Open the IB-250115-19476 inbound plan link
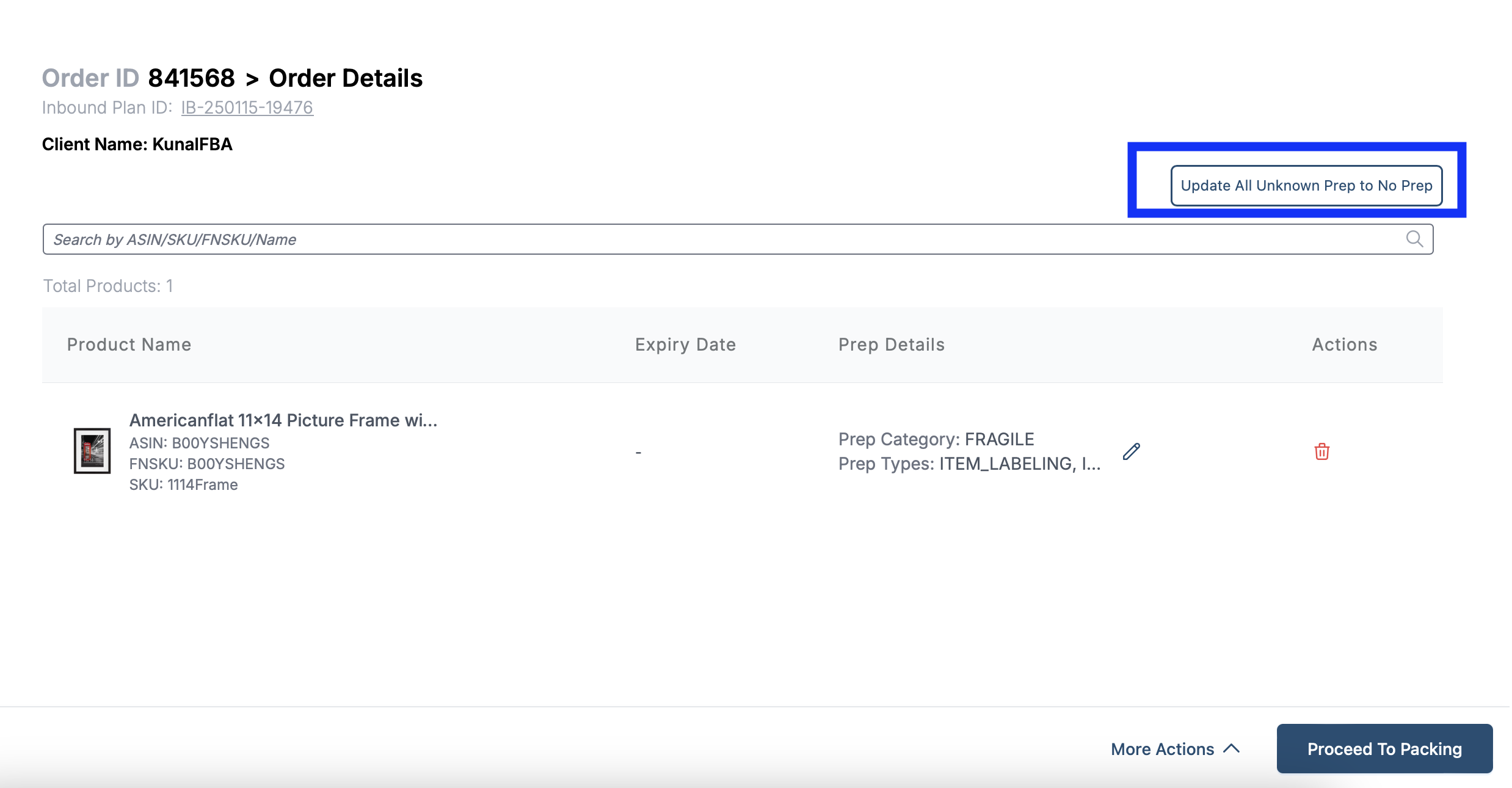Viewport: 1512px width, 788px height. pyautogui.click(x=247, y=107)
